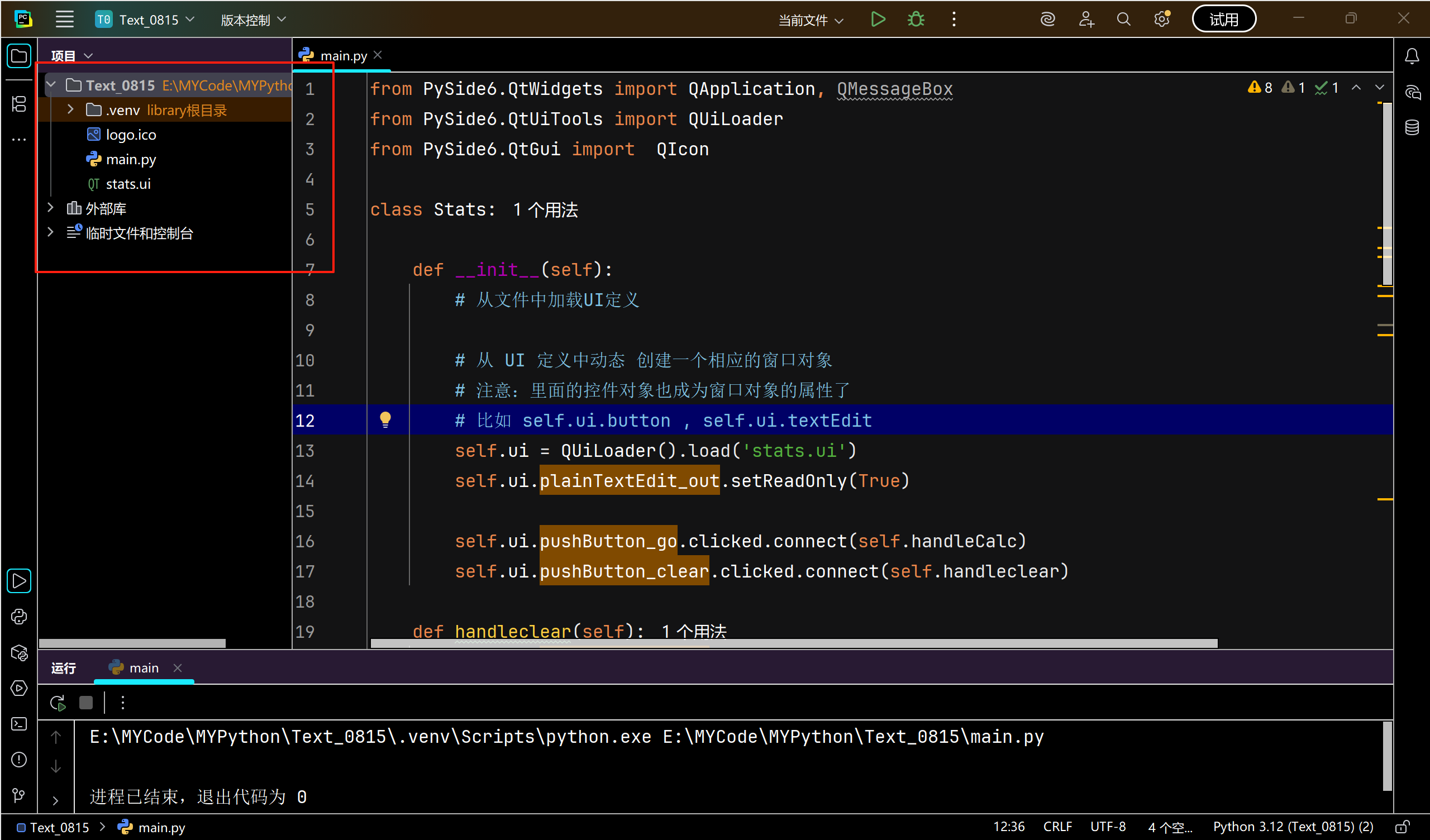This screenshot has width=1430, height=840.
Task: Stop the running process button
Action: [x=85, y=703]
